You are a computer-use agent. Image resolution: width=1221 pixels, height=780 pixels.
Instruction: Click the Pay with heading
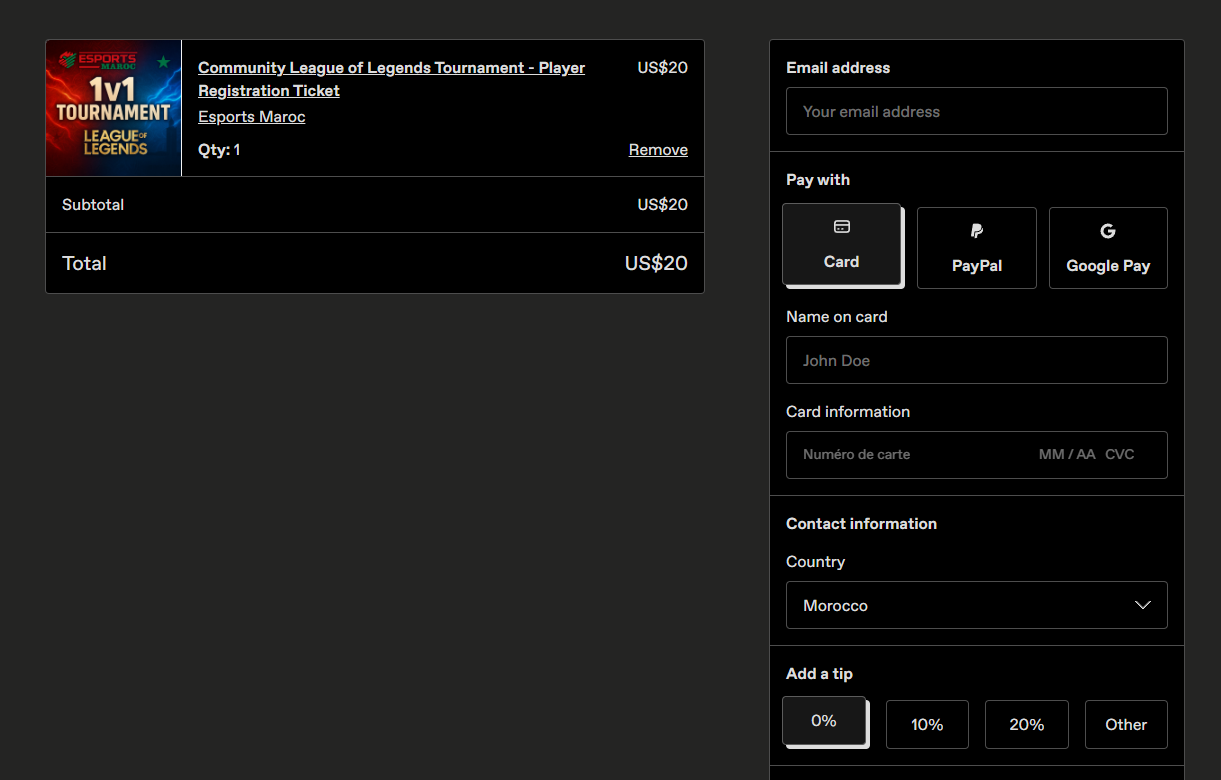(818, 179)
